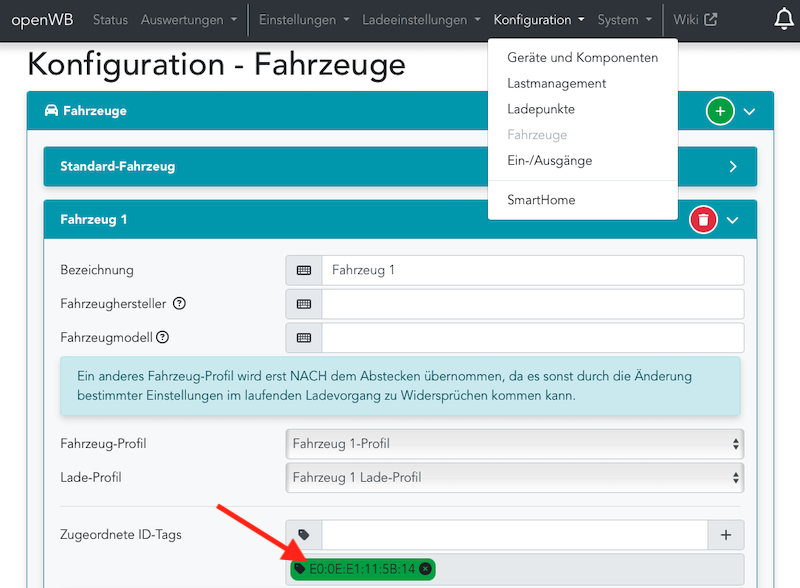Viewport: 800px width, 588px height.
Task: Collapse the Fahrzeuge card chevron
Action: pos(749,111)
